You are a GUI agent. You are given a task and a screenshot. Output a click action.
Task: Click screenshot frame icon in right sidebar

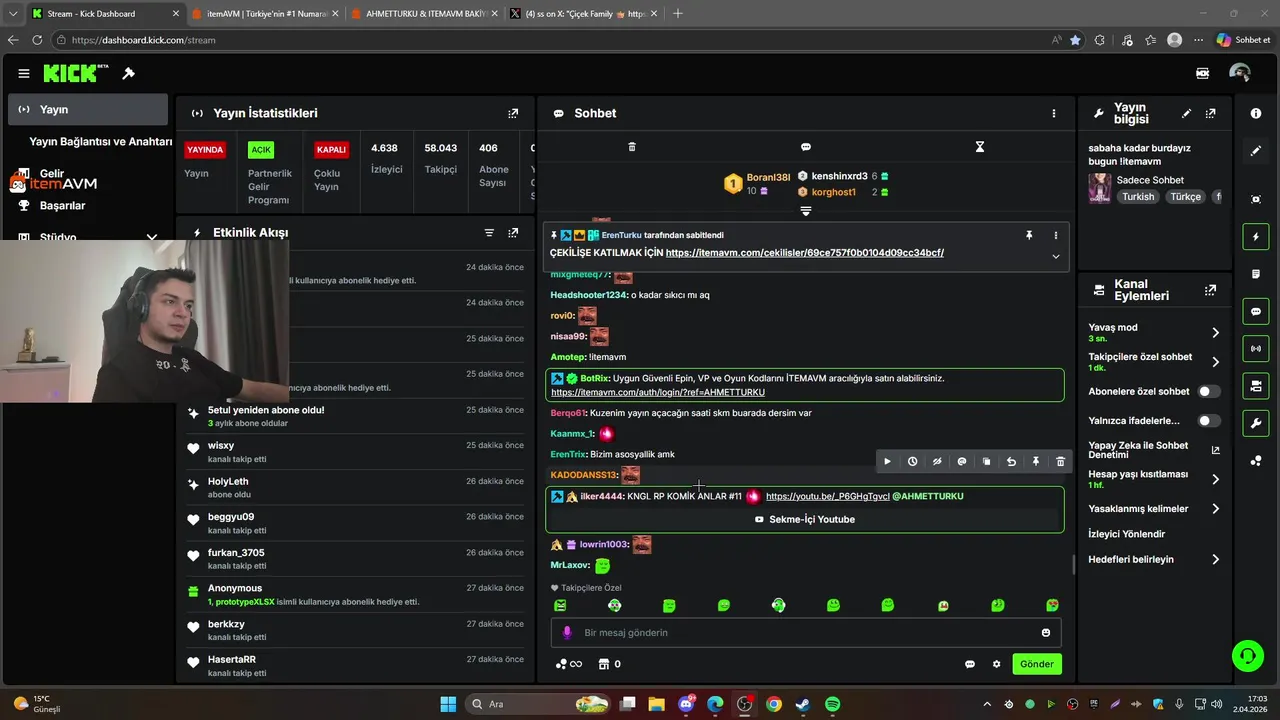(x=1256, y=200)
